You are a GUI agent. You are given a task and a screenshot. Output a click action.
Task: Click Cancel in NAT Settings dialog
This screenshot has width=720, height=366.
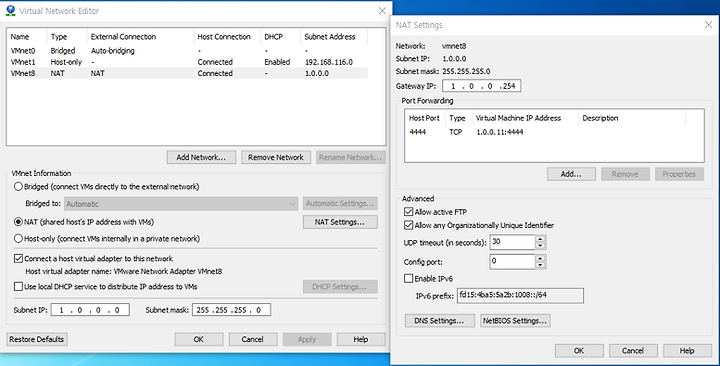coord(633,350)
